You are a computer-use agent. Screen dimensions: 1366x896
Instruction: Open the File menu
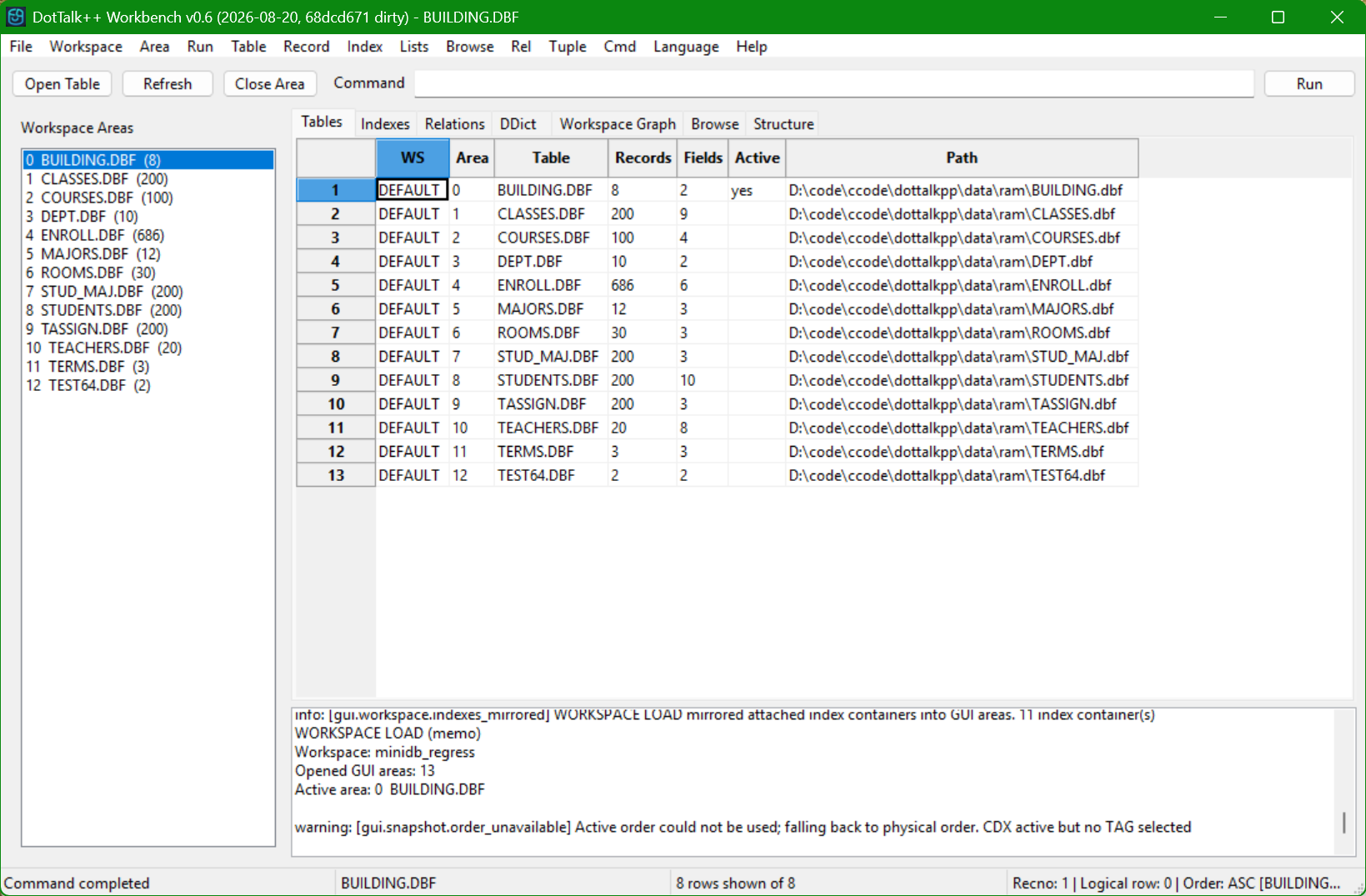tap(21, 47)
